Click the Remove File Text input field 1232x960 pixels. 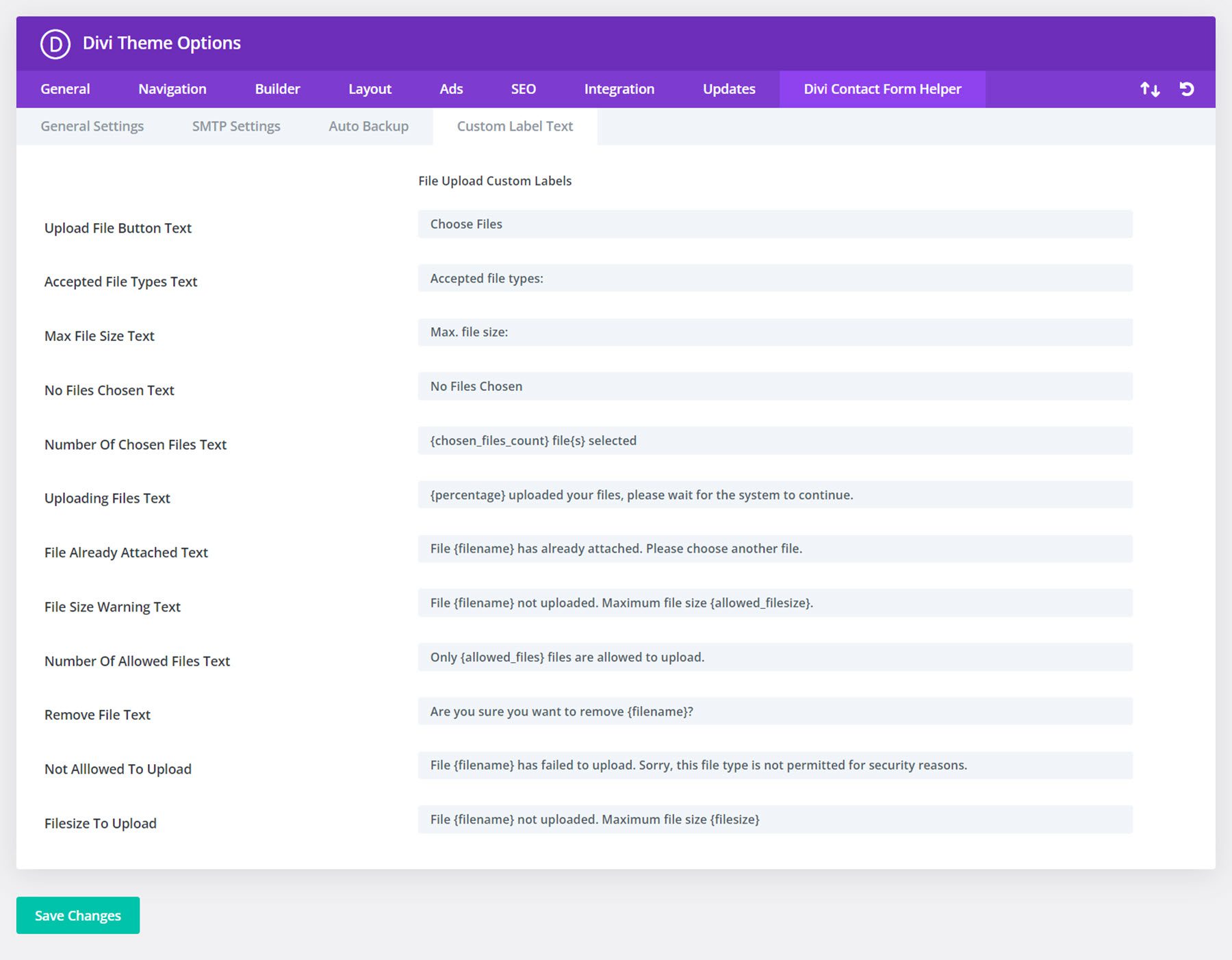click(773, 711)
